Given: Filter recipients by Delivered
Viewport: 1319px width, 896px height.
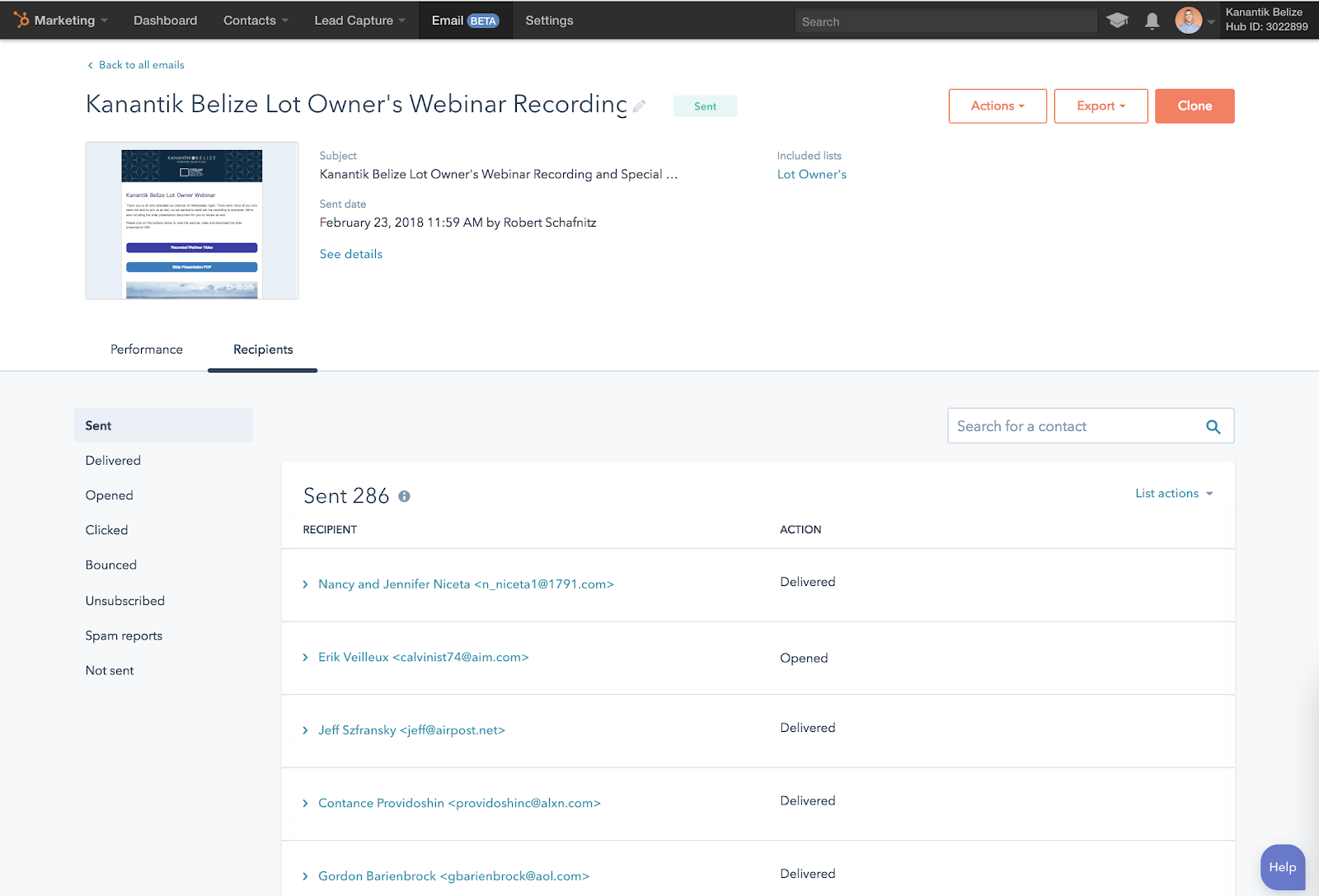Looking at the screenshot, I should (113, 461).
